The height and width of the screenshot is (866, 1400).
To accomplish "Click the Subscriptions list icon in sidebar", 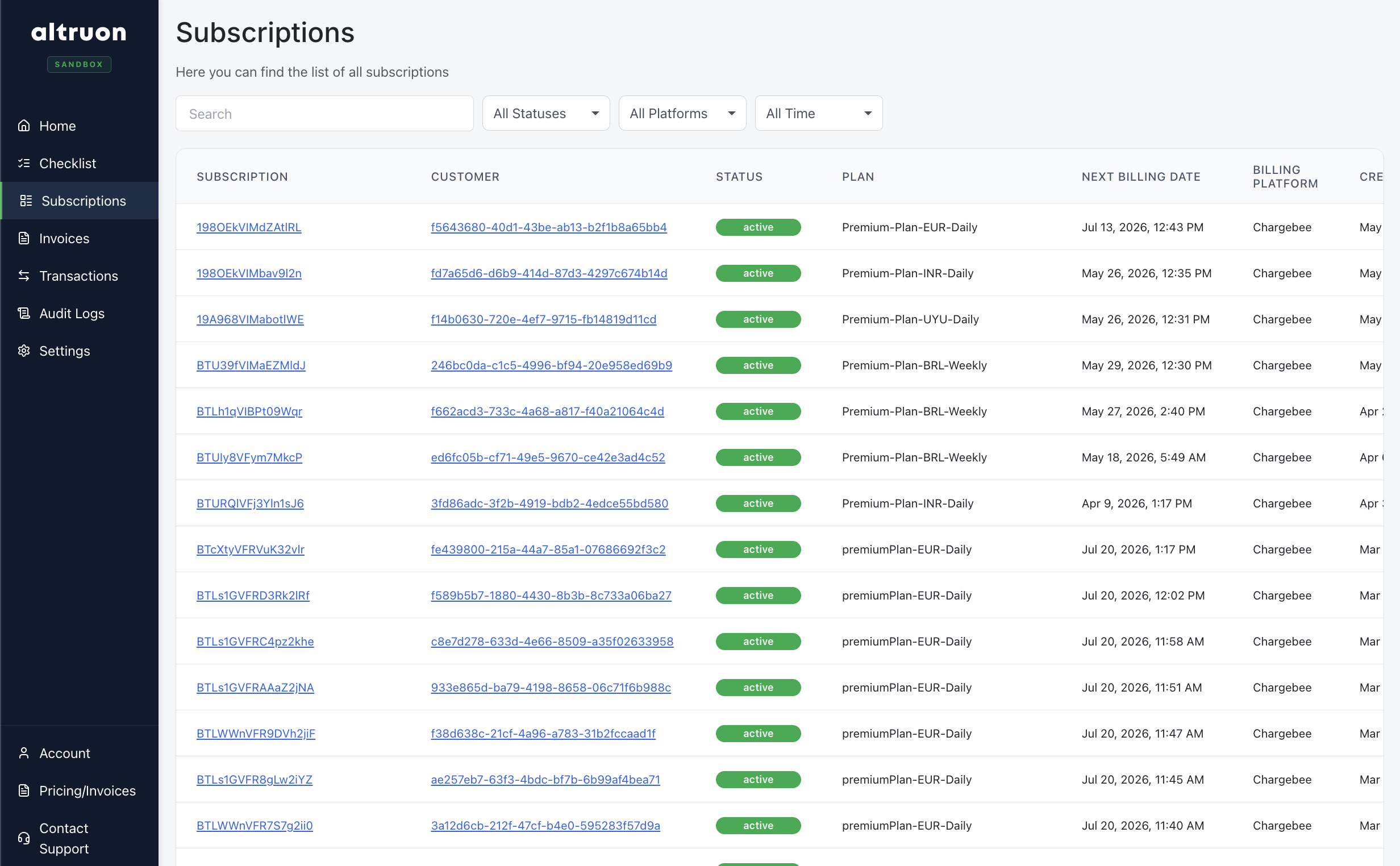I will coord(26,201).
